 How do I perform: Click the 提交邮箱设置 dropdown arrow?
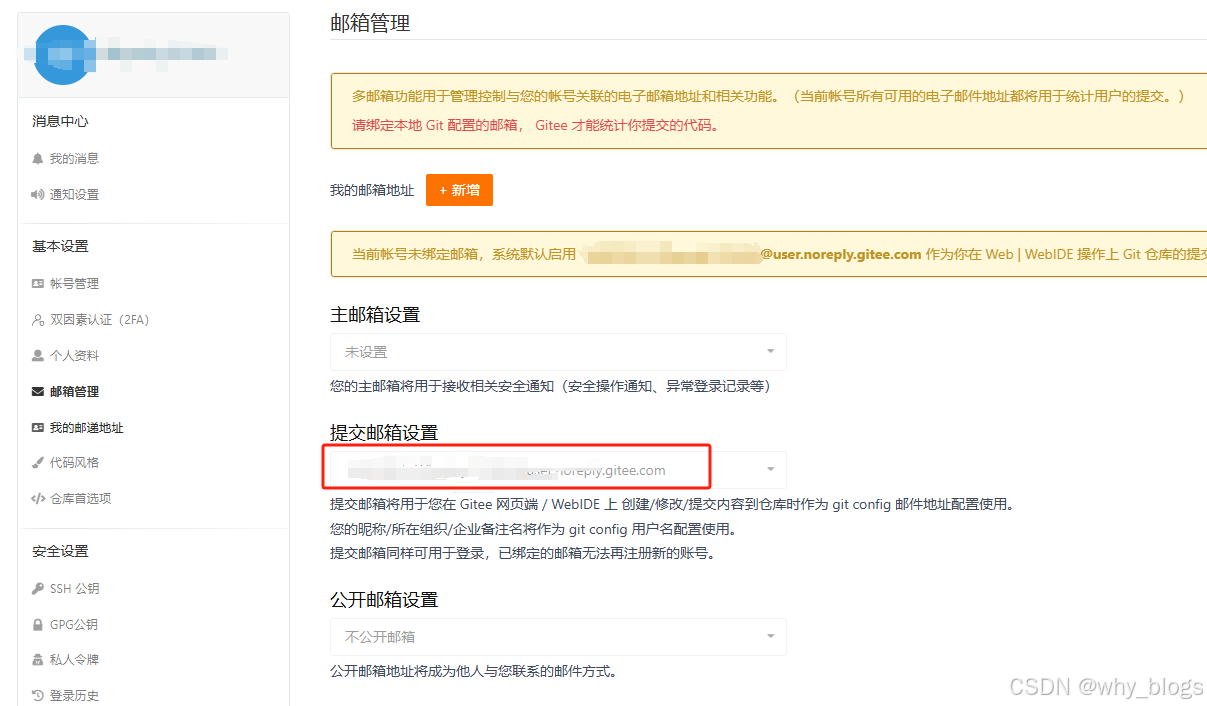click(x=770, y=470)
